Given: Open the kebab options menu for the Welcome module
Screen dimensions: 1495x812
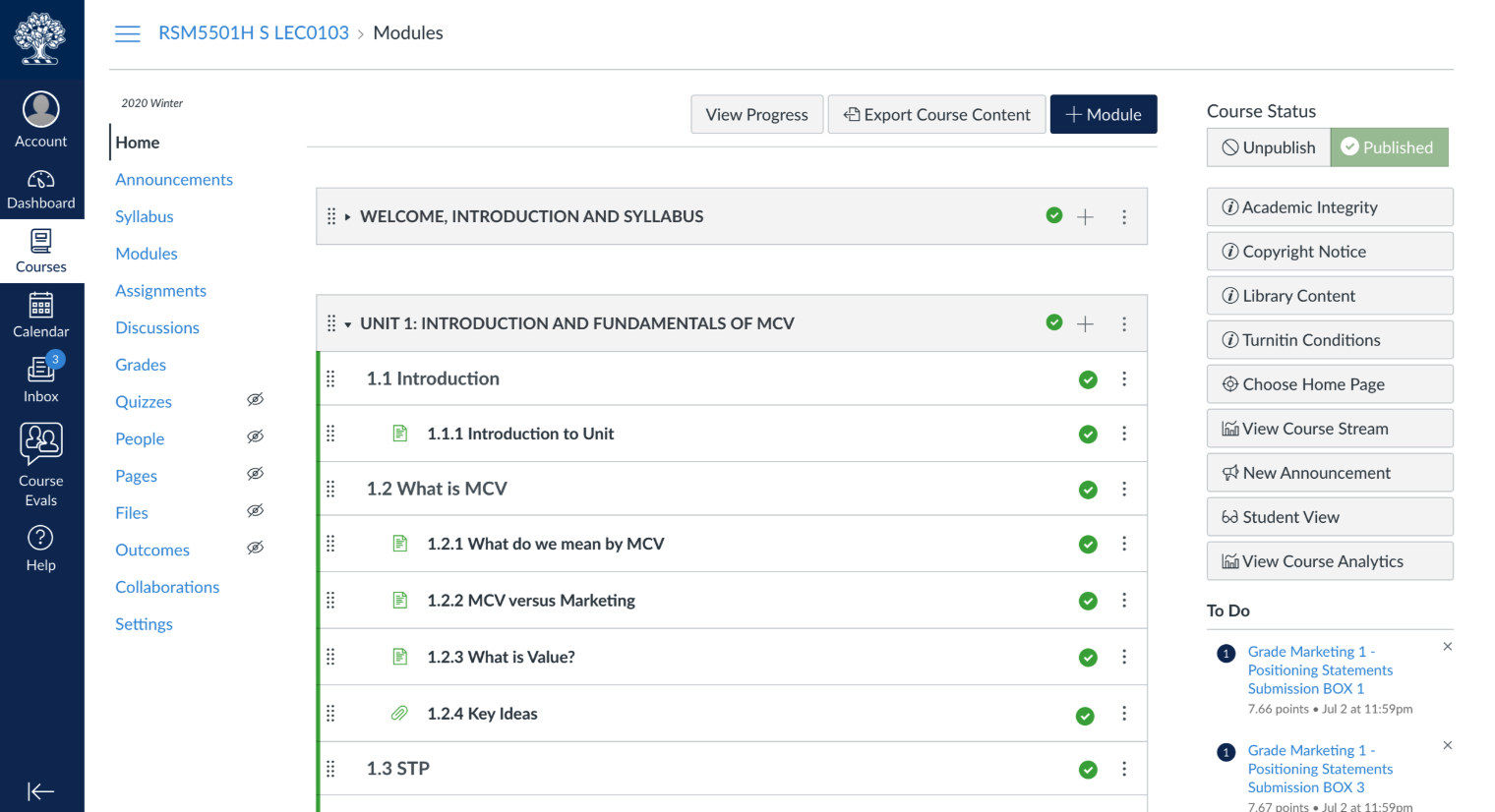Looking at the screenshot, I should tap(1124, 216).
